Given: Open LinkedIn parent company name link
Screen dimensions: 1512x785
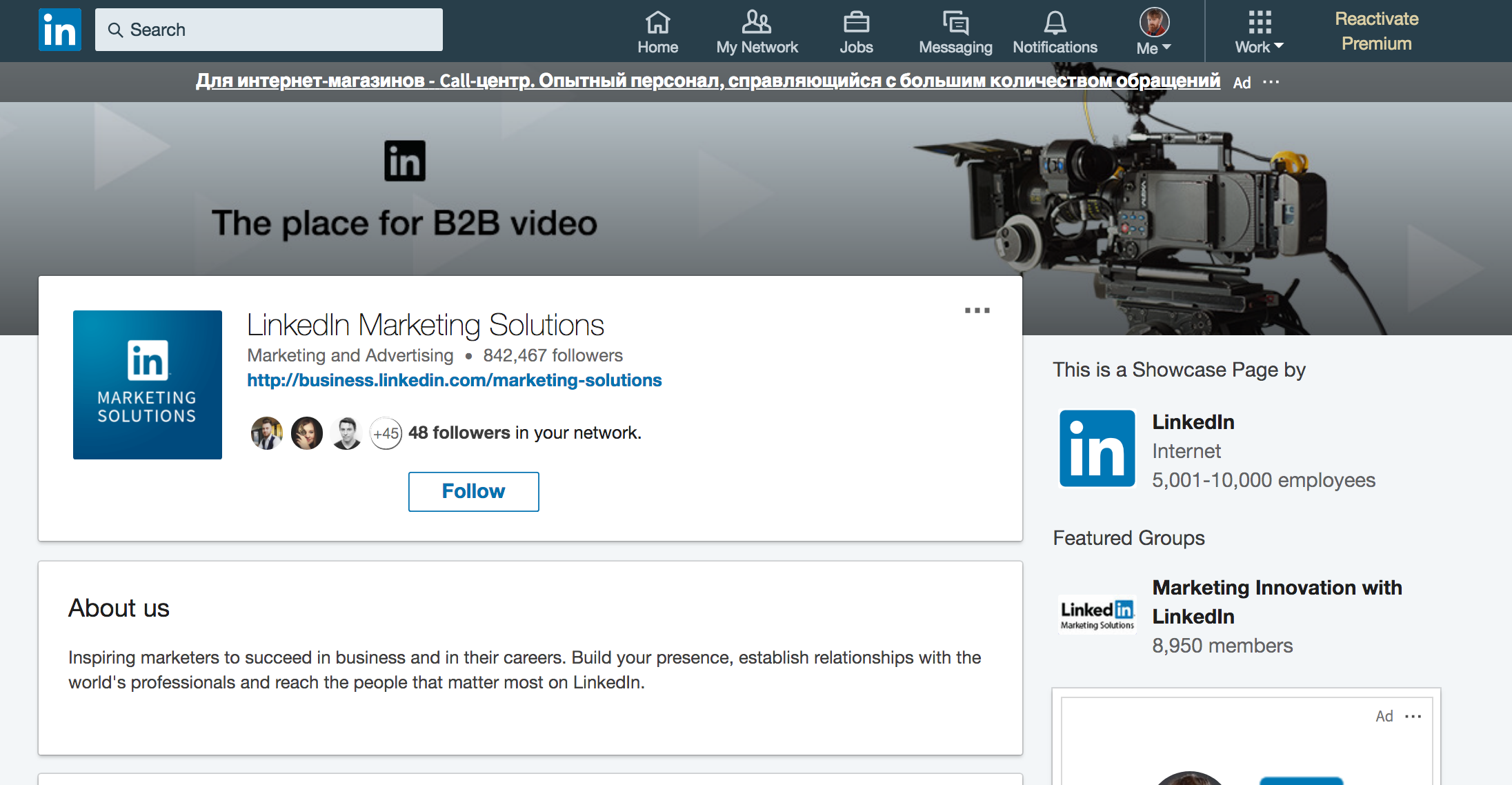Looking at the screenshot, I should [x=1193, y=422].
